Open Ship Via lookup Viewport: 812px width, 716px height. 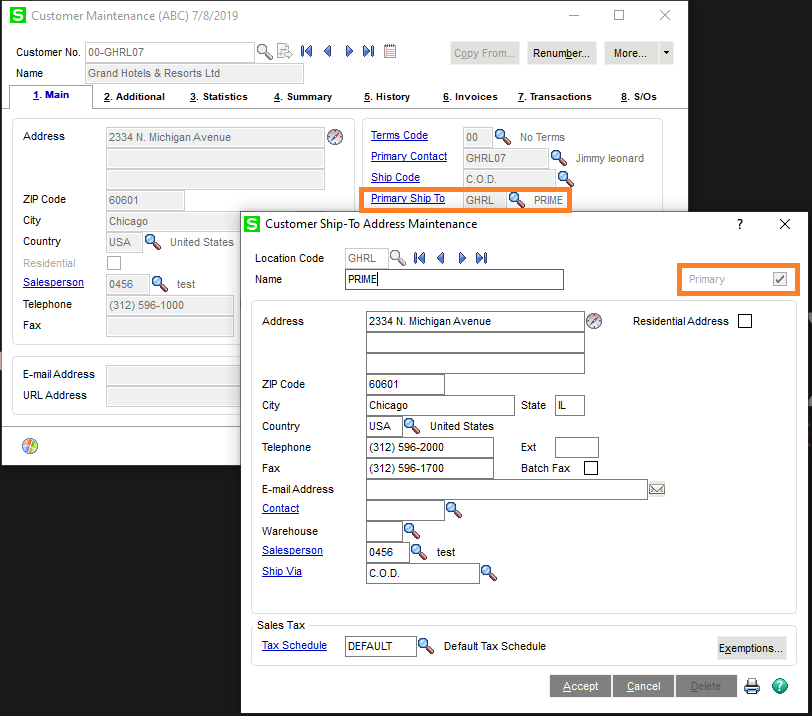click(x=489, y=573)
